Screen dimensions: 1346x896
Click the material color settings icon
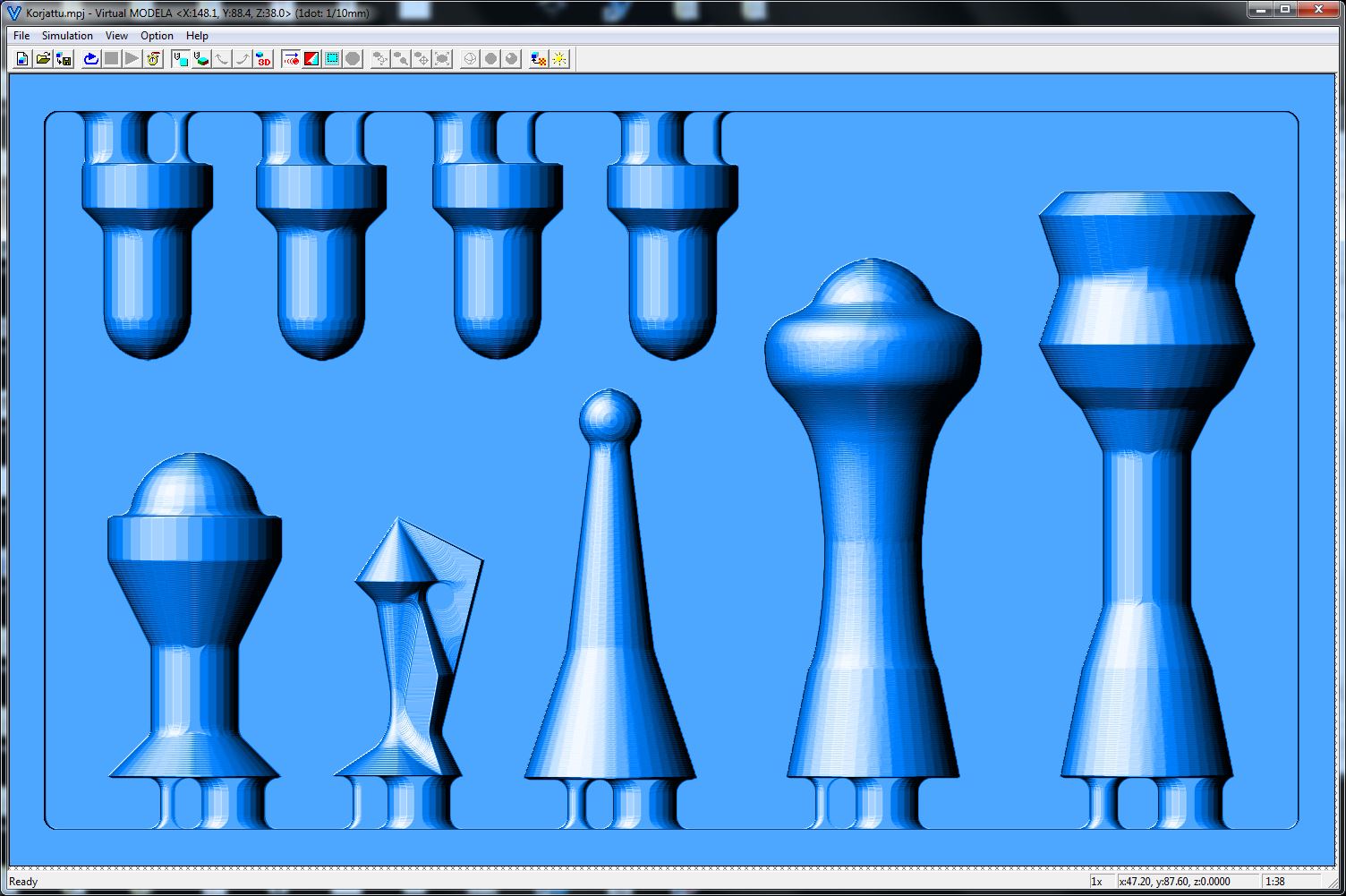click(x=539, y=59)
